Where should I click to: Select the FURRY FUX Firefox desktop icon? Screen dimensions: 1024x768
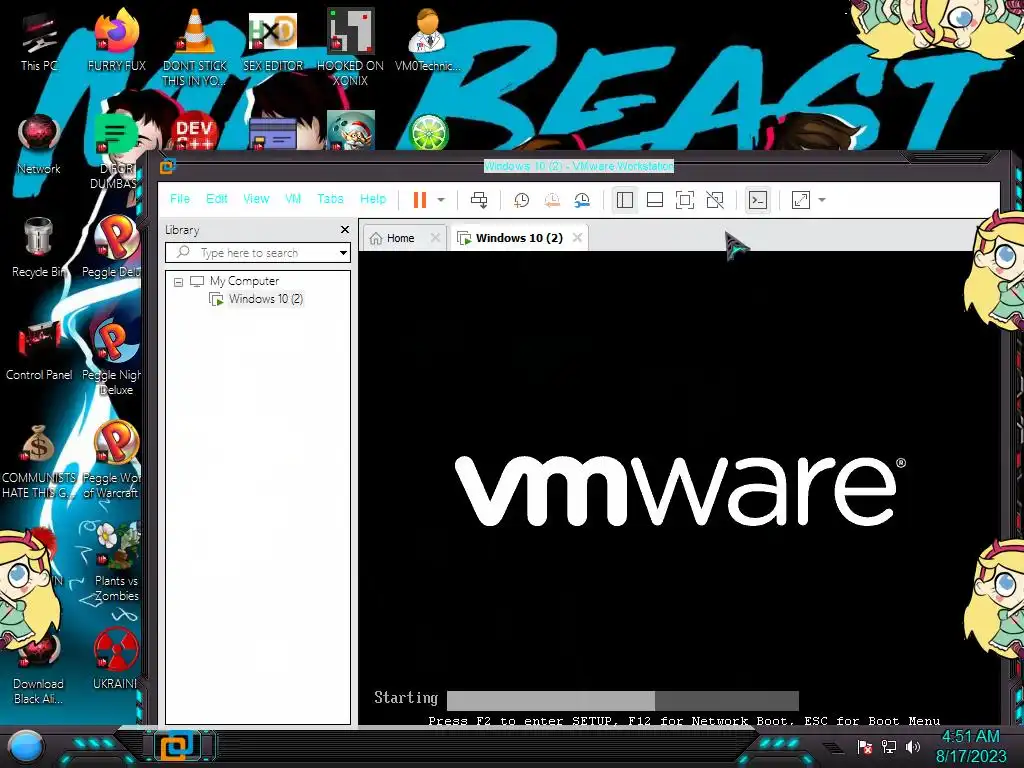[x=116, y=40]
